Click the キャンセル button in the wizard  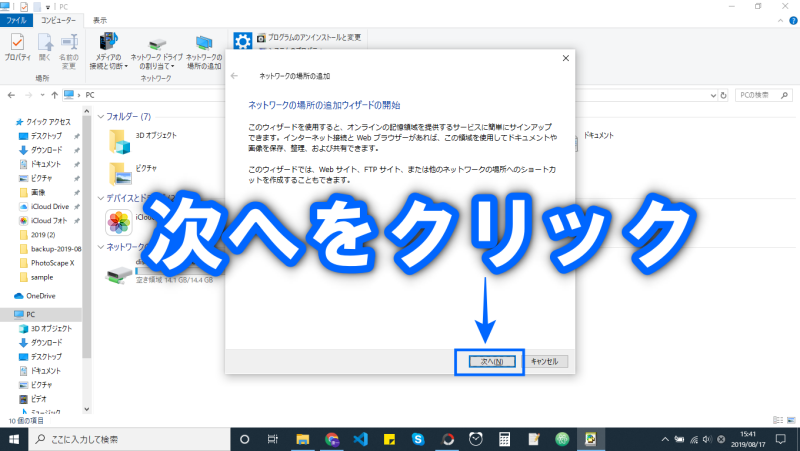544,361
